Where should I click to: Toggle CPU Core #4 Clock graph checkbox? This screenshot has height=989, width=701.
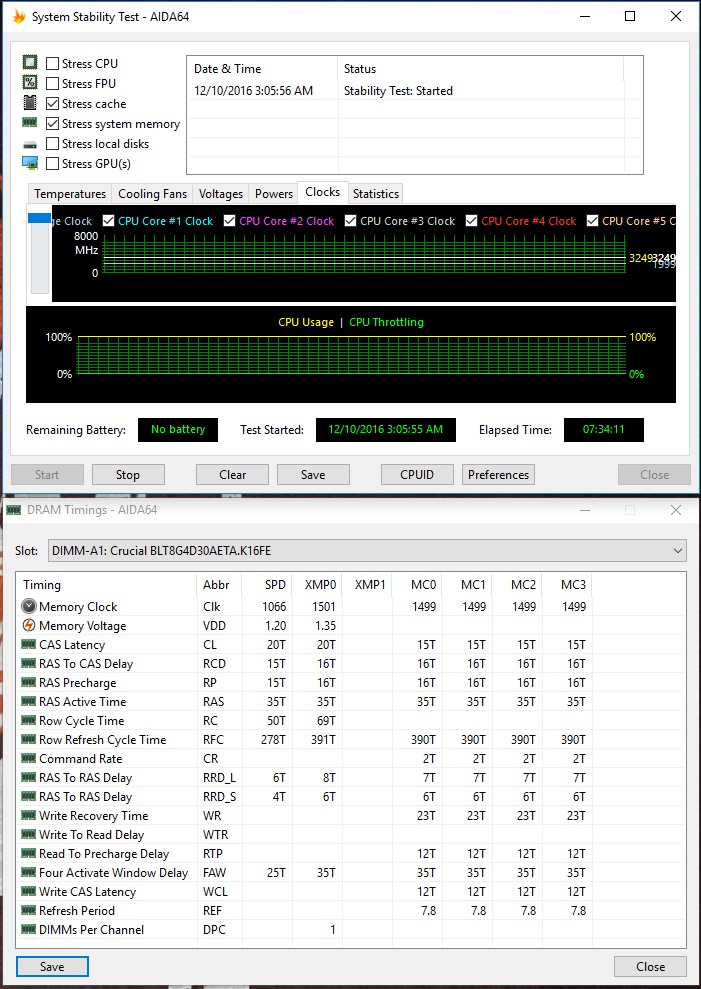(471, 221)
